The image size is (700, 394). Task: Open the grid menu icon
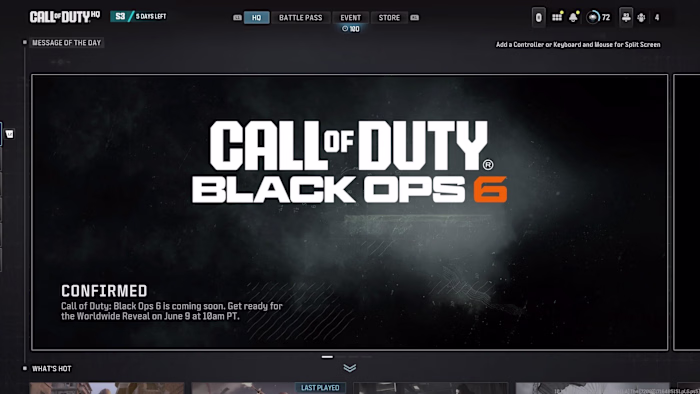pyautogui.click(x=557, y=17)
